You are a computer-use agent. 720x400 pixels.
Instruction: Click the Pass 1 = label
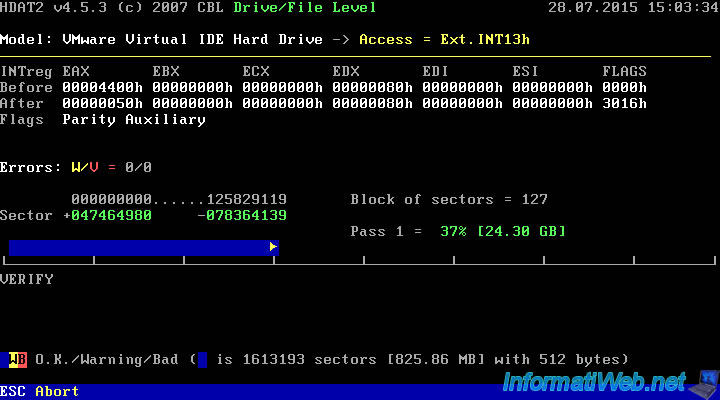click(x=386, y=231)
